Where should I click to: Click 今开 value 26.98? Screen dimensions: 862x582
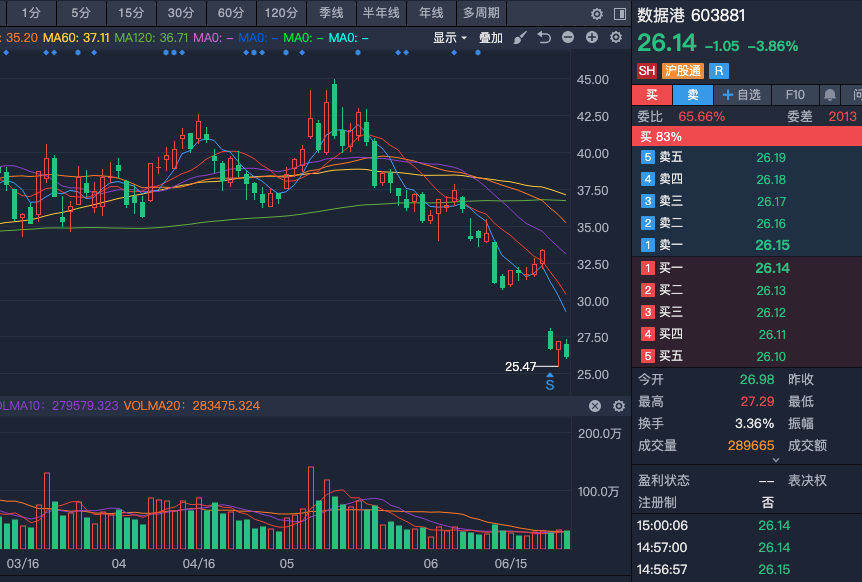click(756, 380)
